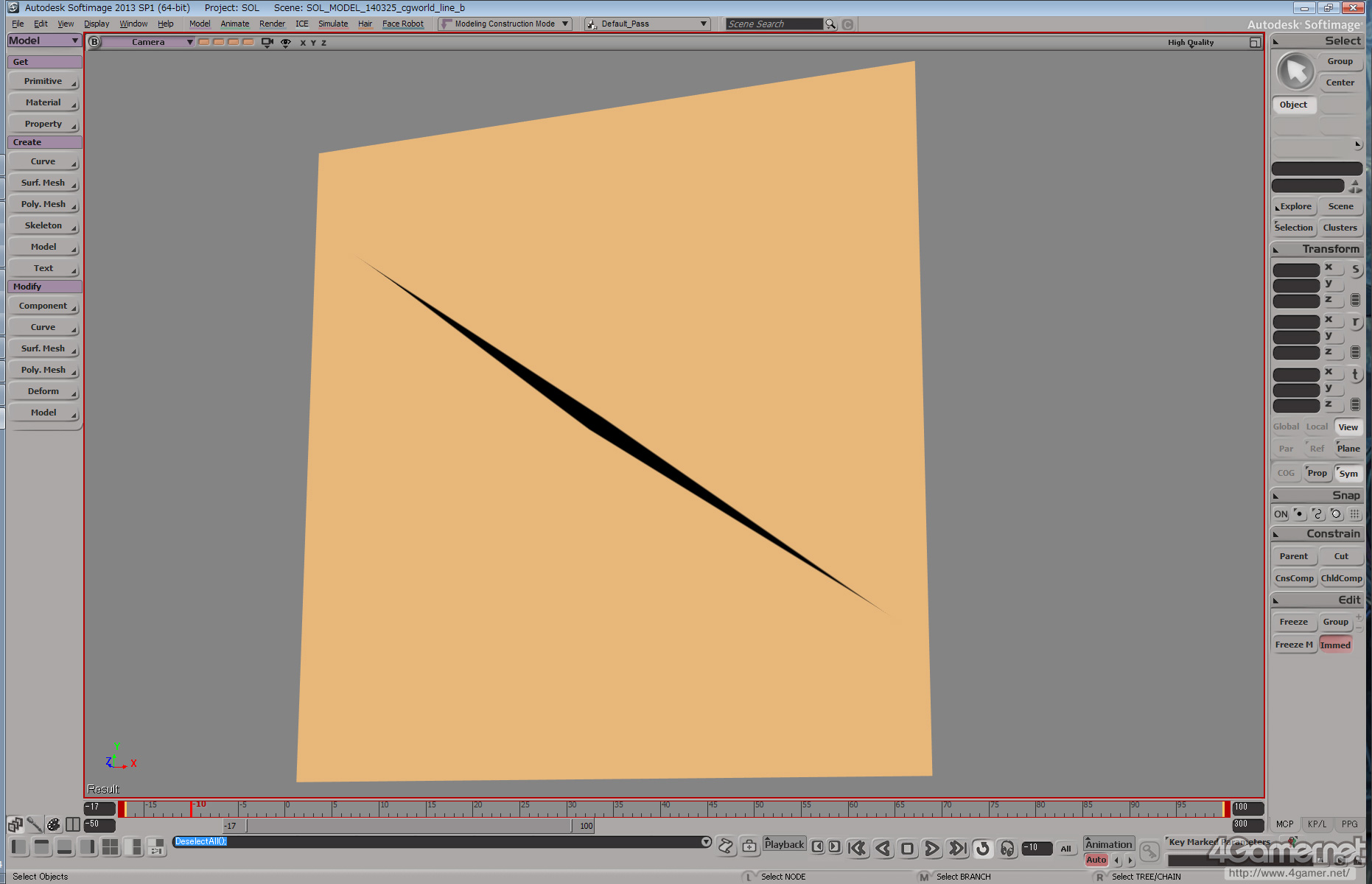The image size is (1372, 884).
Task: Open the Display menu
Action: (97, 24)
